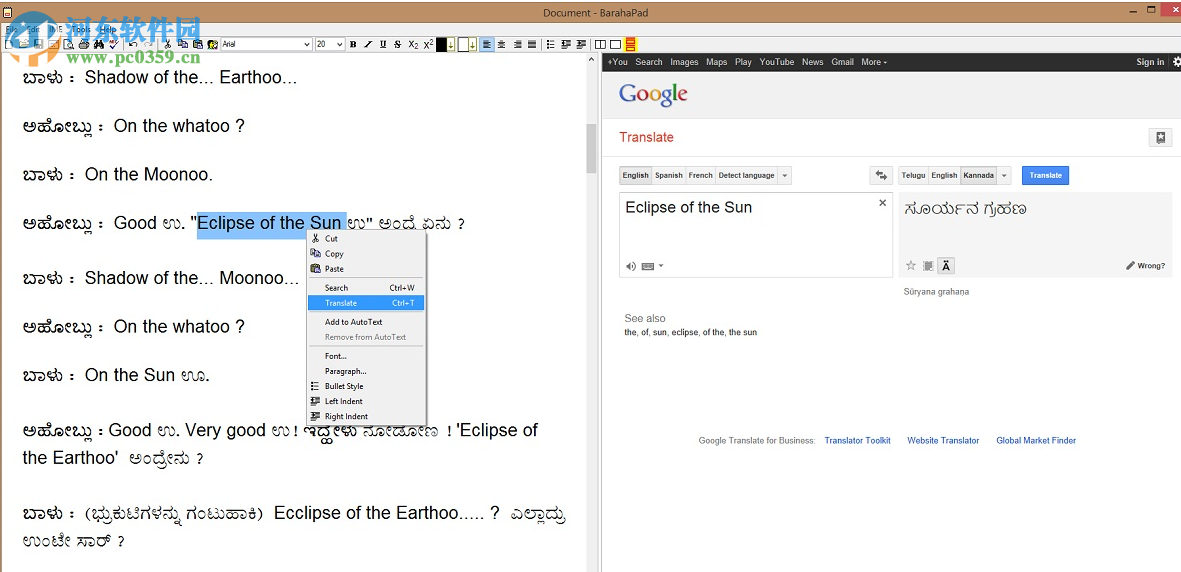Toggle italic formatting in the toolbar
1181x572 pixels.
click(x=368, y=45)
